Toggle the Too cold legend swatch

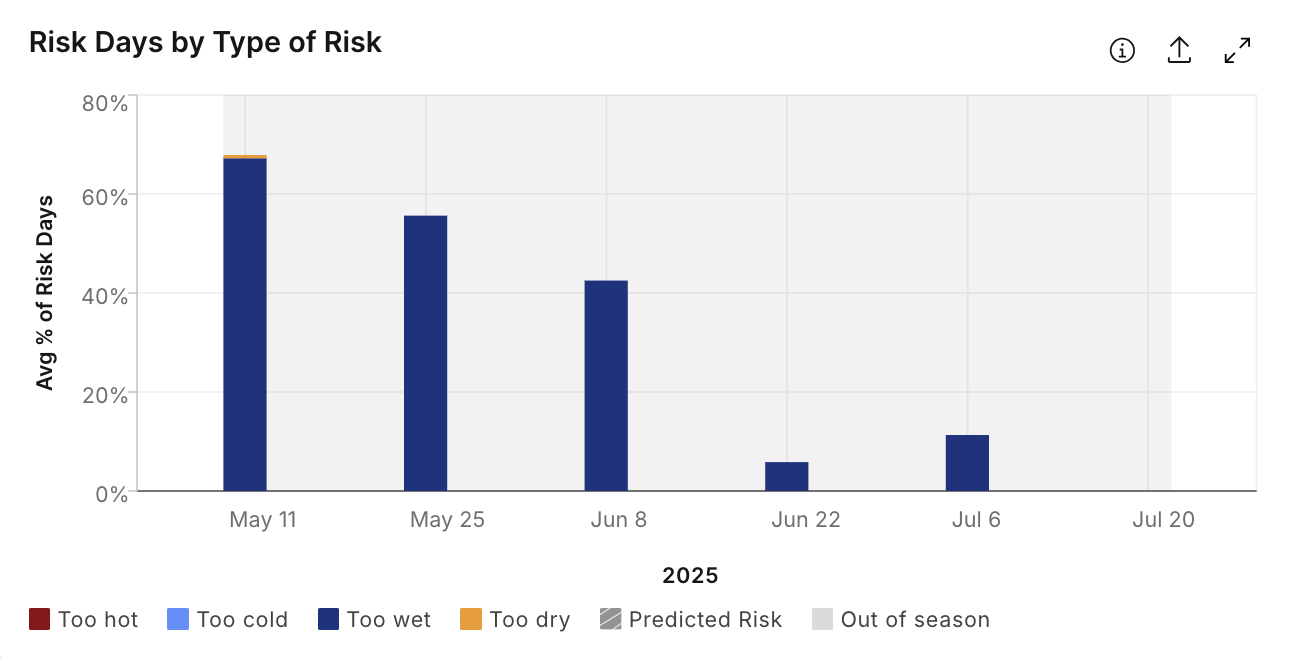(177, 619)
